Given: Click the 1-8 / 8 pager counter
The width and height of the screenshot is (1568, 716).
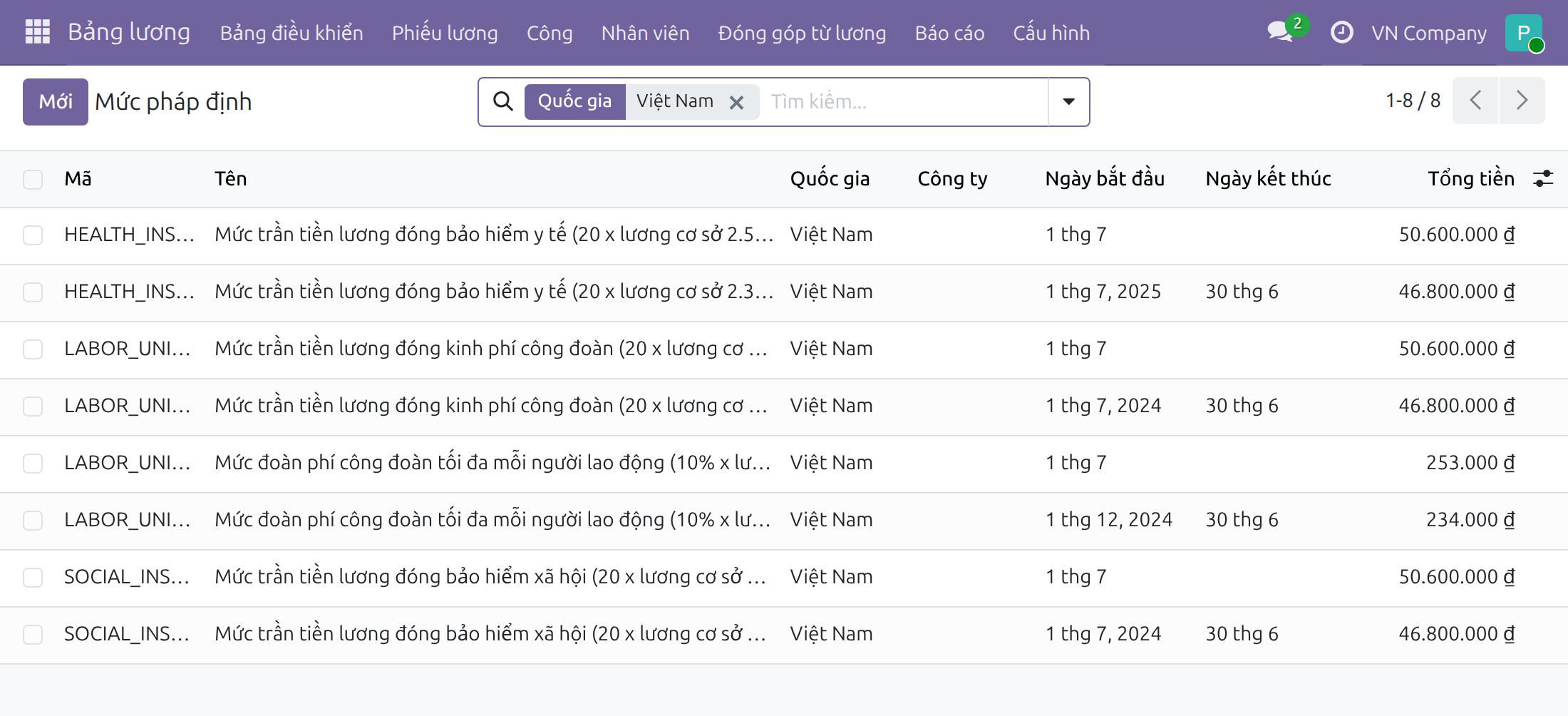Looking at the screenshot, I should tap(1413, 101).
